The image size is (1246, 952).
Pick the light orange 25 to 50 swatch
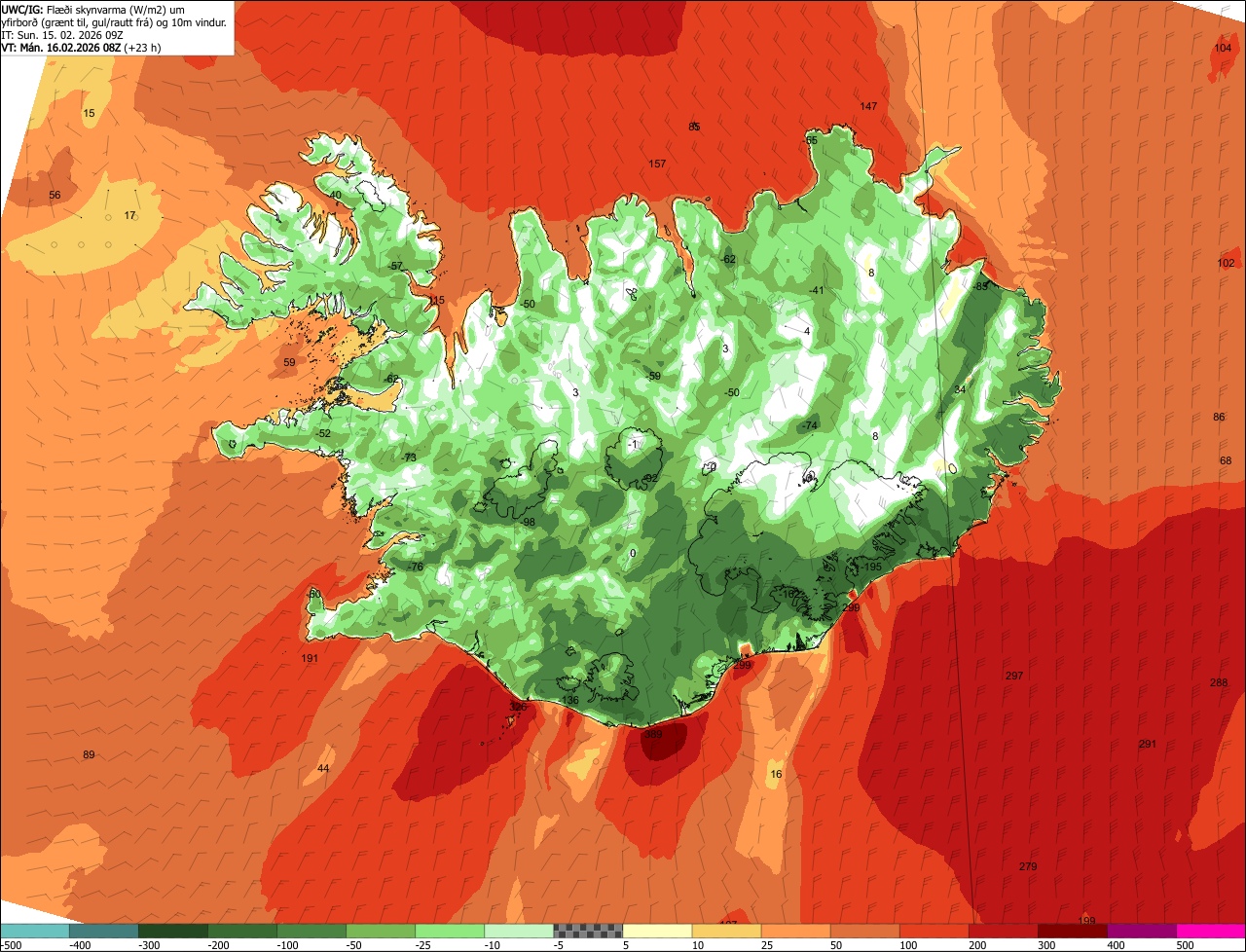tap(795, 931)
